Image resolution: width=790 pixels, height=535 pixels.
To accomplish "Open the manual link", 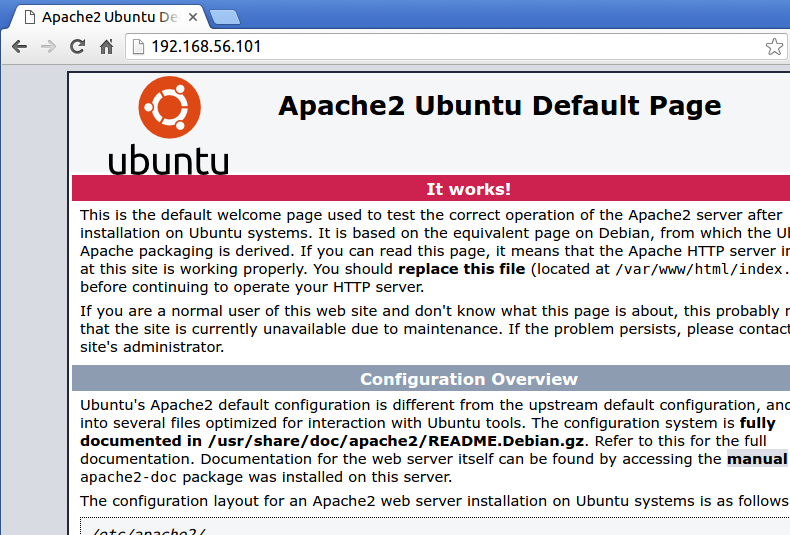I will click(x=757, y=459).
